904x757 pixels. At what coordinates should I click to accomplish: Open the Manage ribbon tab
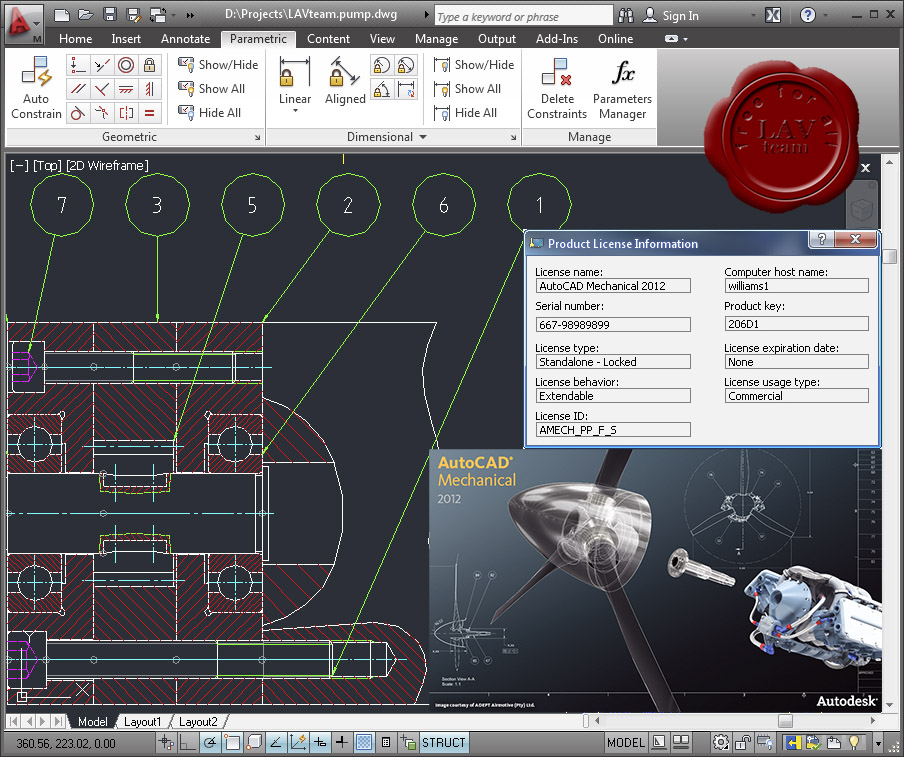pos(436,39)
